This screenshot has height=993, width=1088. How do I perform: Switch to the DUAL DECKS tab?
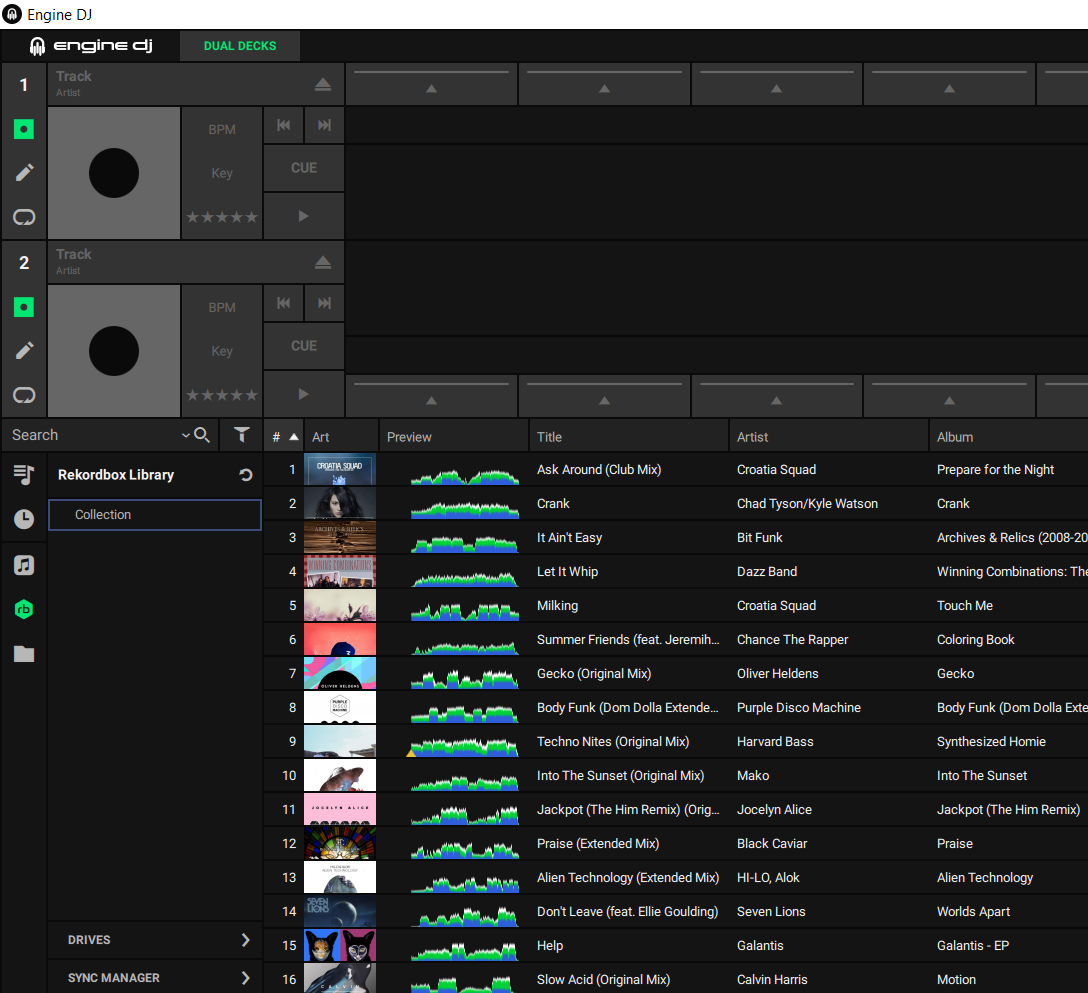(240, 46)
